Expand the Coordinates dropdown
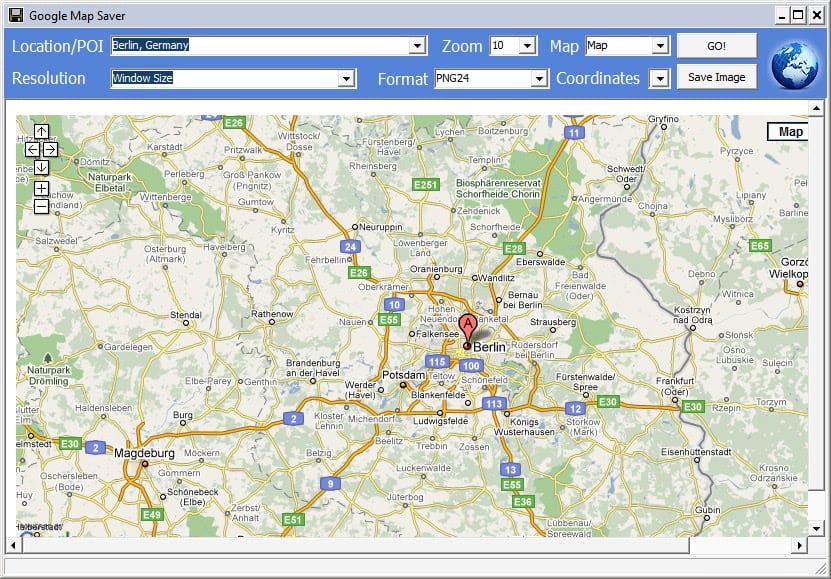Screen dimensions: 831x579 coord(658,79)
